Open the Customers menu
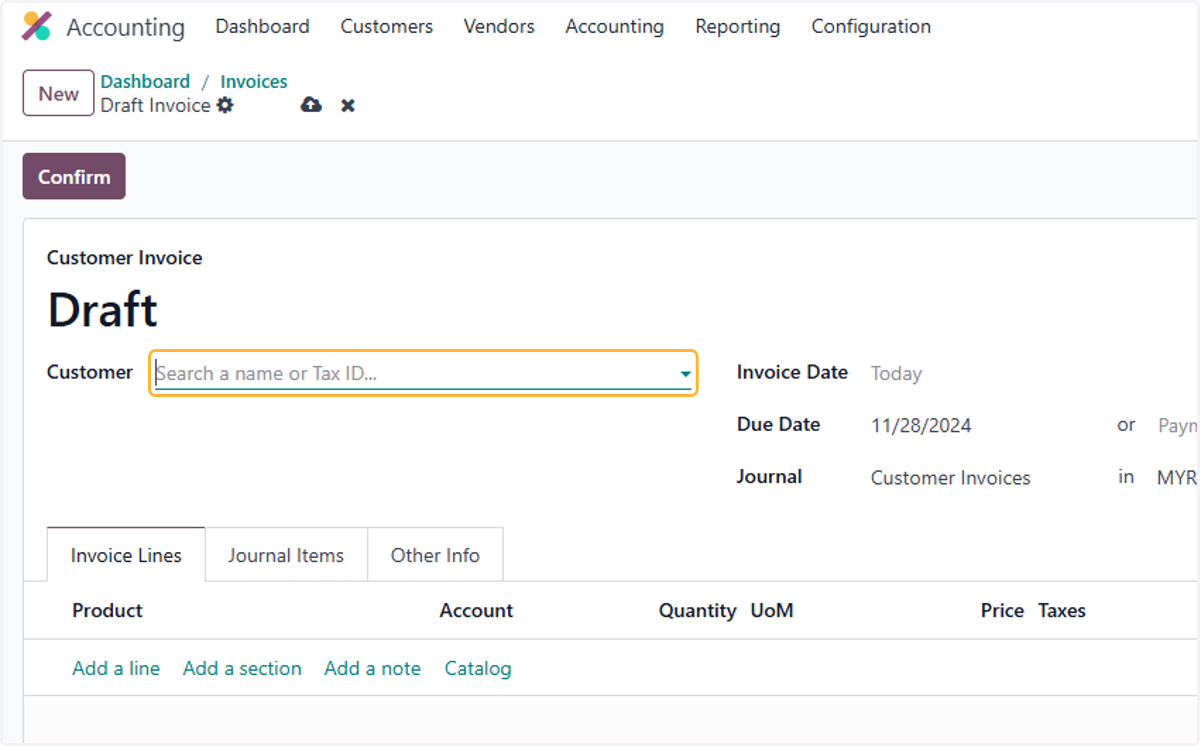Viewport: 1200px width, 746px height. [x=386, y=27]
